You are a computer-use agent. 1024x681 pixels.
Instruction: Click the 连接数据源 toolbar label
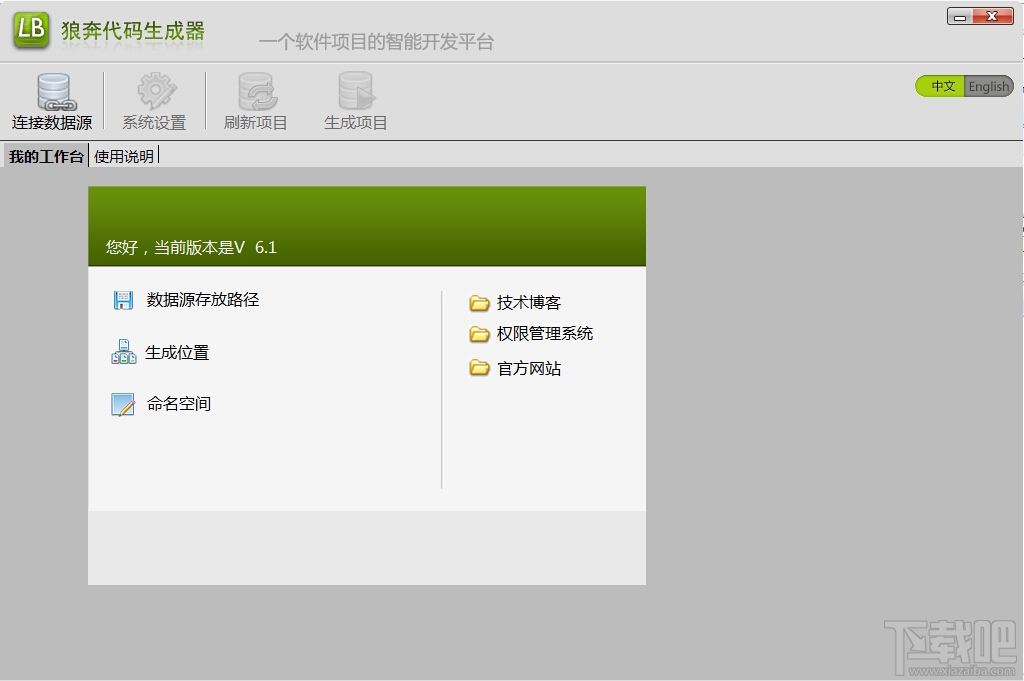[x=52, y=123]
